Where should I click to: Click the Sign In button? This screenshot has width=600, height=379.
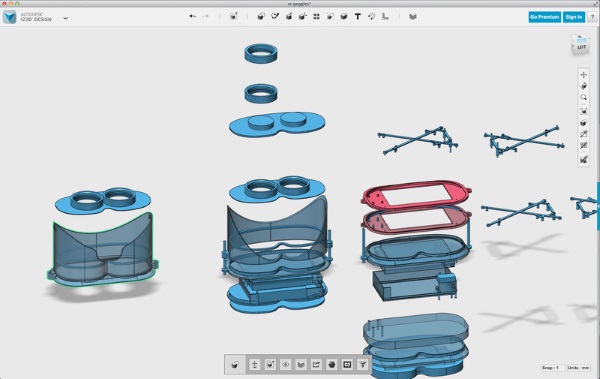[574, 17]
